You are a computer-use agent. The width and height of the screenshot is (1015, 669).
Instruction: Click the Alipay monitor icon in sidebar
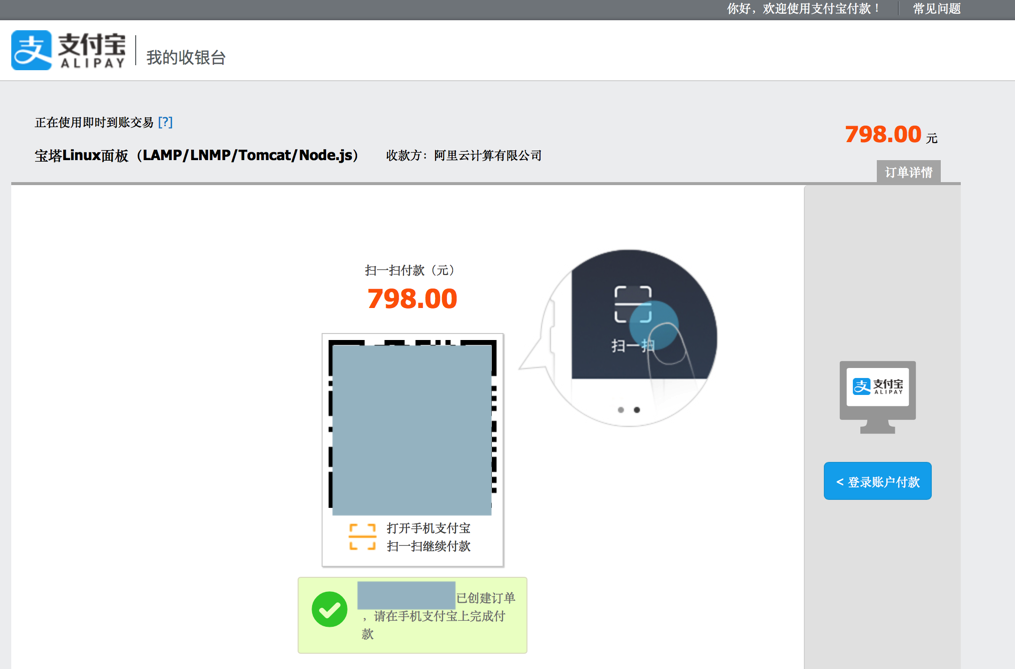(877, 397)
